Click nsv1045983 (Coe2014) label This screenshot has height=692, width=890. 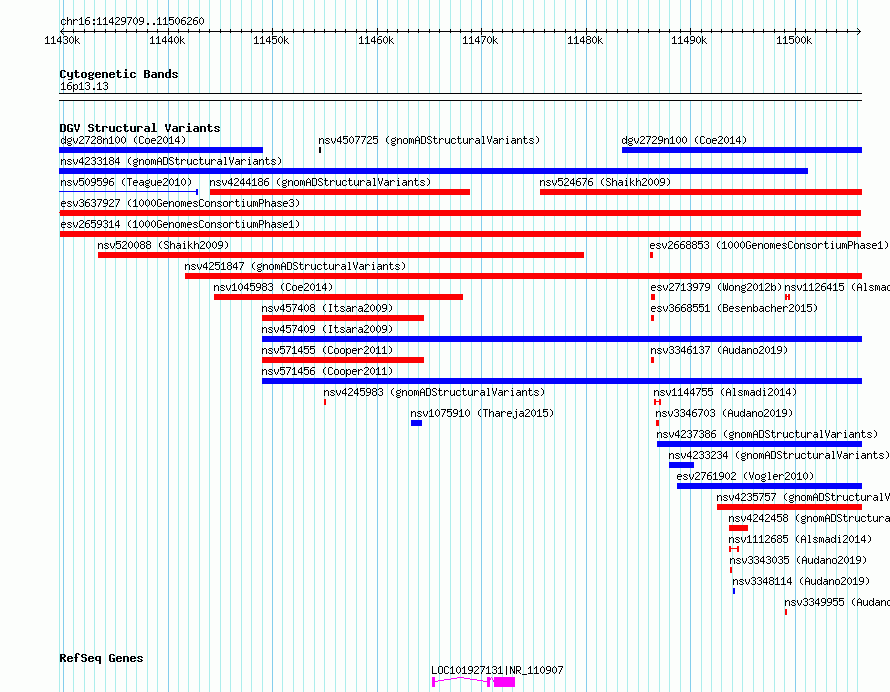[x=273, y=287]
